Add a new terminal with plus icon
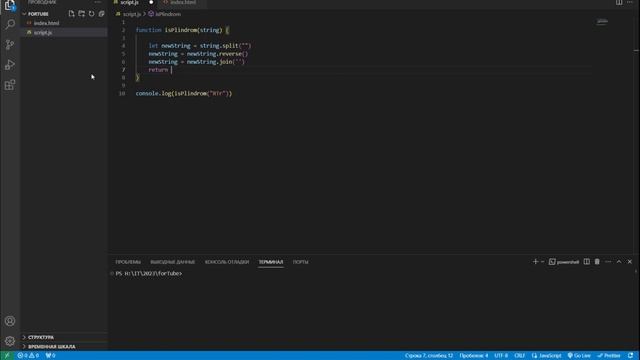Screen dimensions: 640x360 click(535, 262)
